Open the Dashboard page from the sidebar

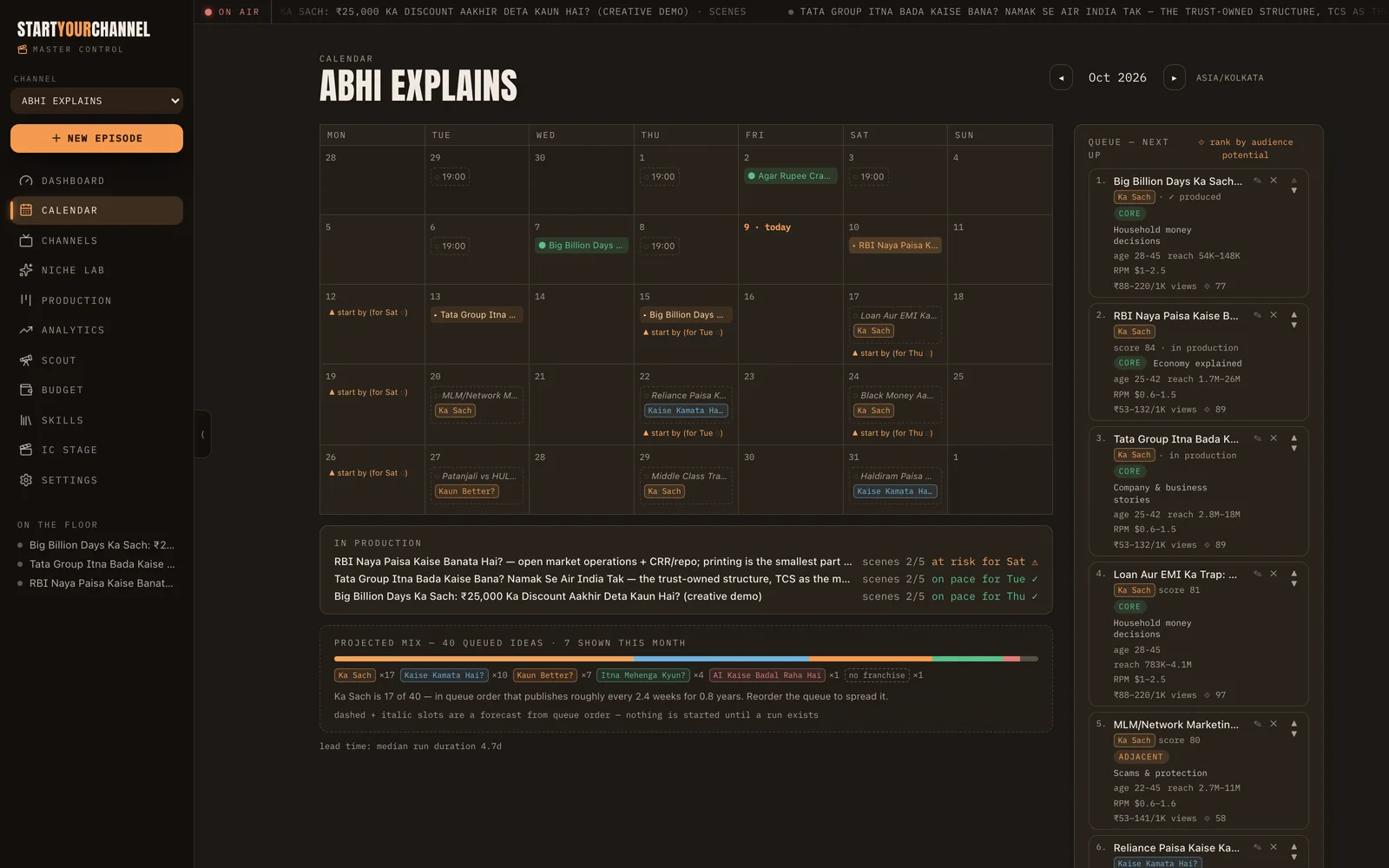pos(96,181)
